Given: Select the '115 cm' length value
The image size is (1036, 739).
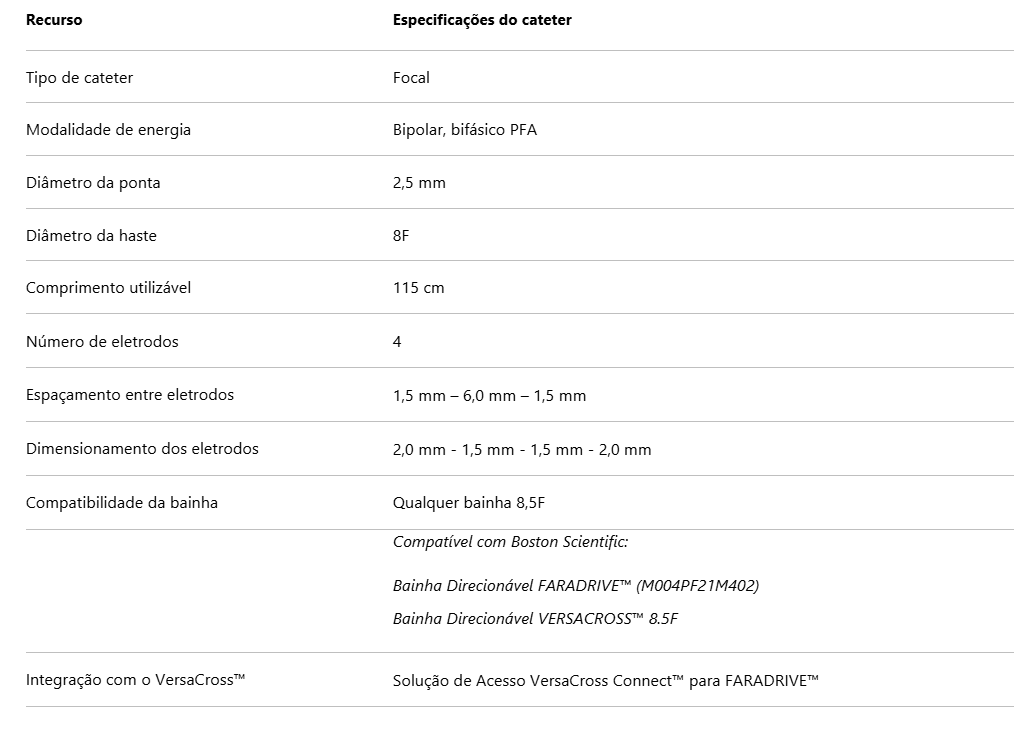Looking at the screenshot, I should (x=418, y=288).
